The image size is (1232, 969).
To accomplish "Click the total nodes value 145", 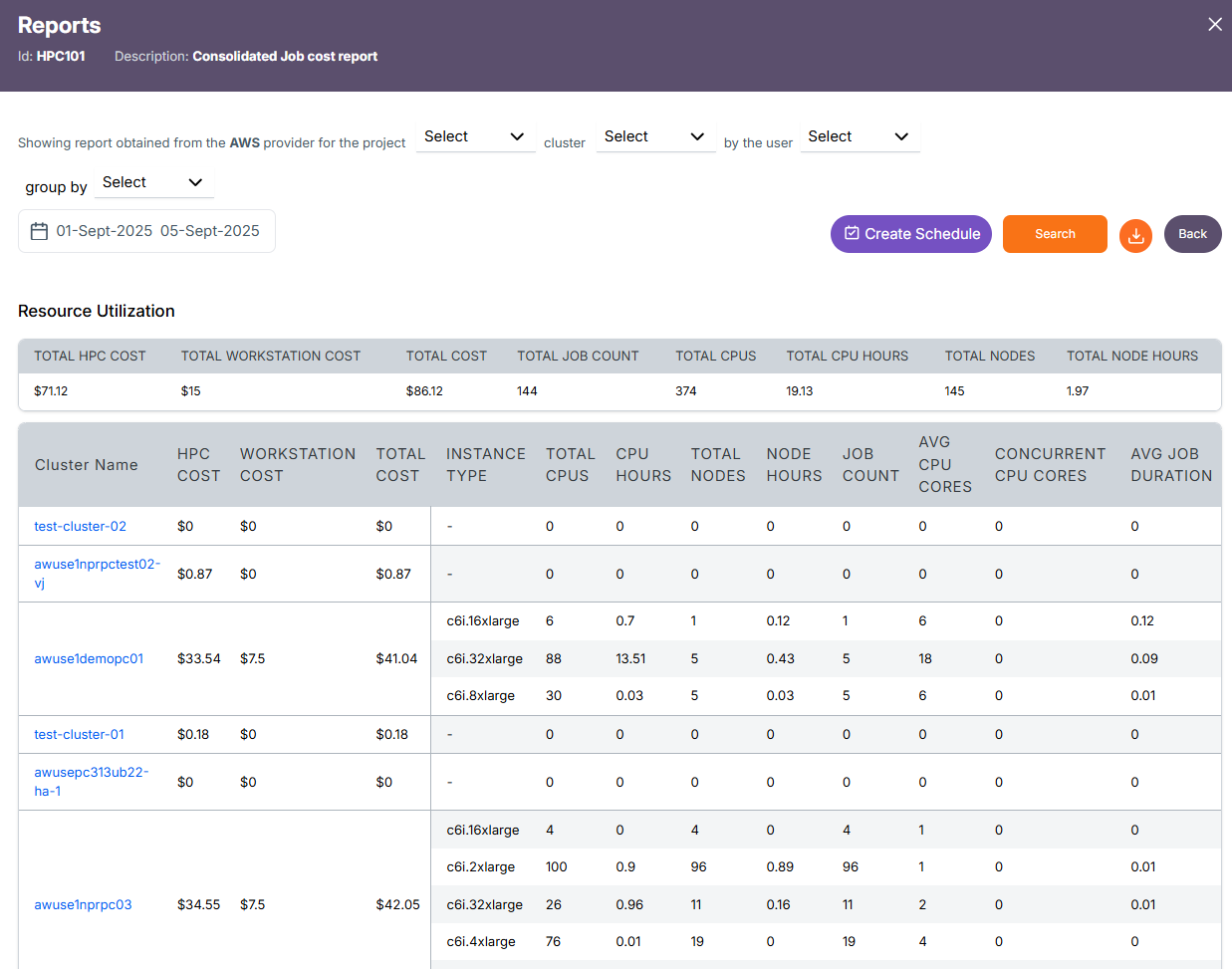I will pos(954,391).
